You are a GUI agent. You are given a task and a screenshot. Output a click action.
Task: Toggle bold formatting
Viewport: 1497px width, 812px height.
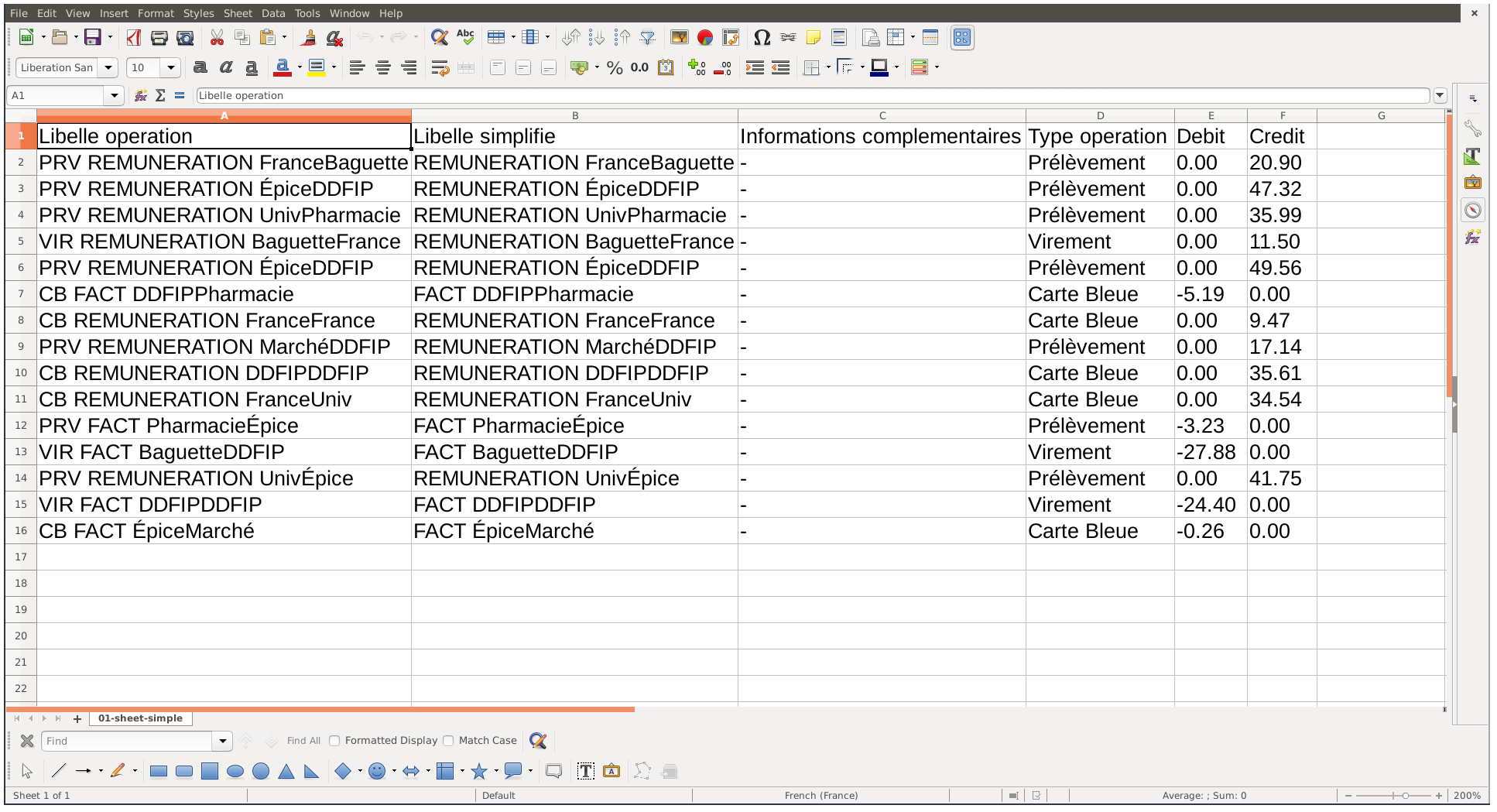point(200,68)
